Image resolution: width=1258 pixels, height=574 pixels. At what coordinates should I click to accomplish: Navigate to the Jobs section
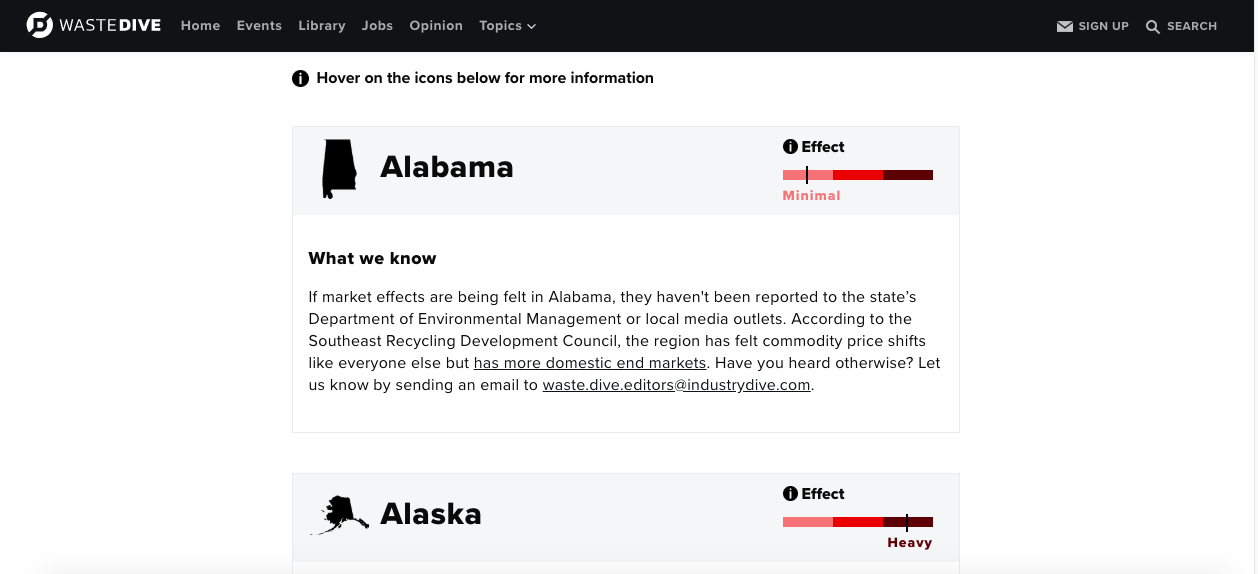(377, 26)
